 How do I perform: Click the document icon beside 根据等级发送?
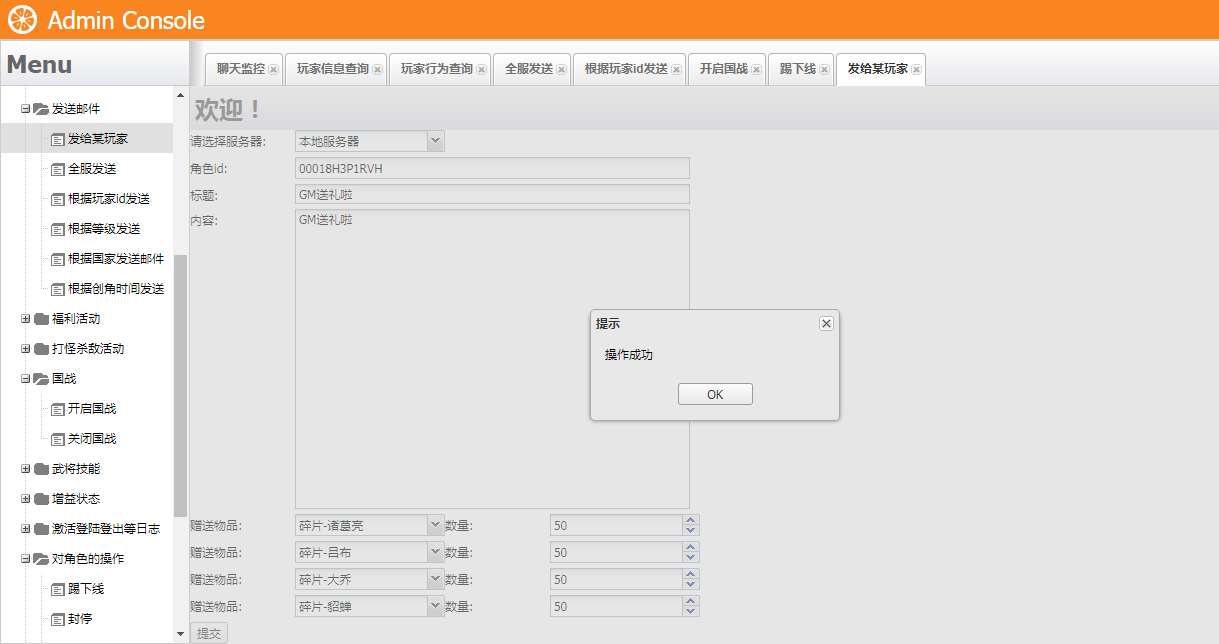[58, 228]
